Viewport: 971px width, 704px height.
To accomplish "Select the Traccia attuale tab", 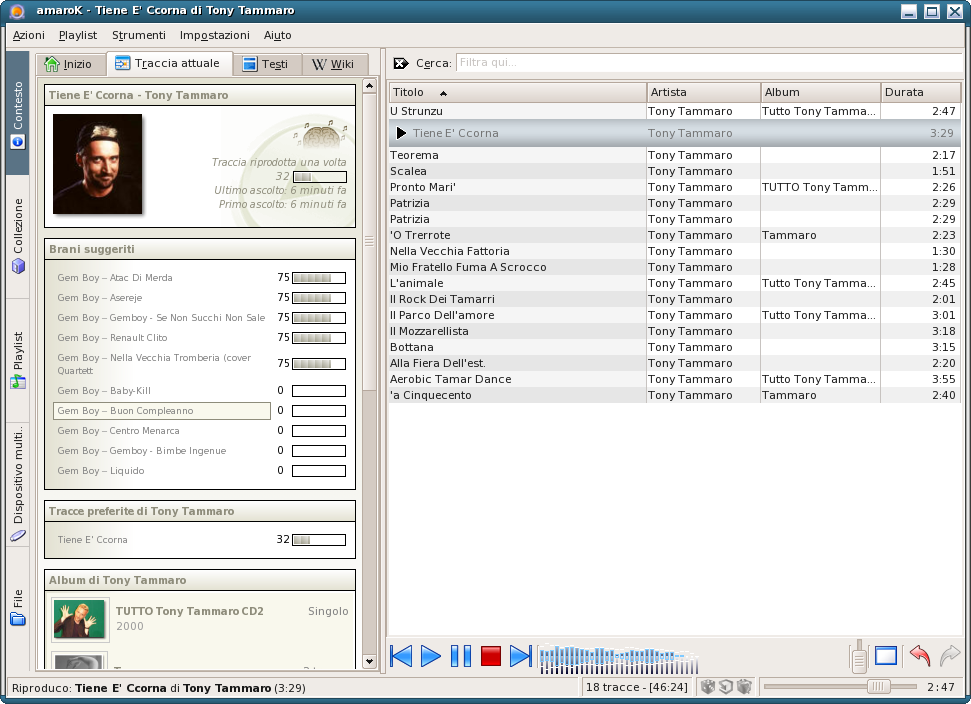I will click(169, 63).
